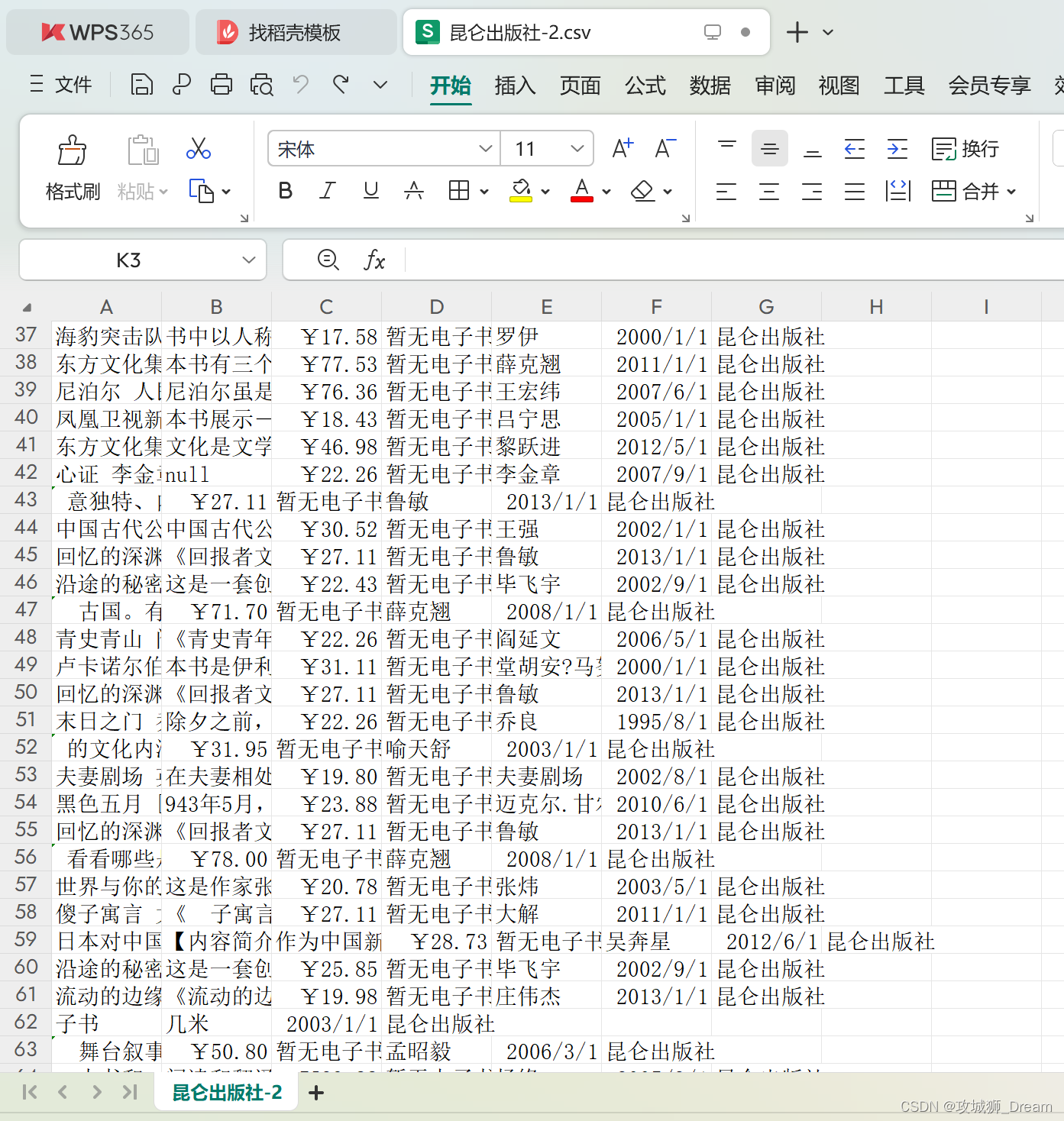
Task: Toggle Italic formatting
Action: tap(328, 191)
